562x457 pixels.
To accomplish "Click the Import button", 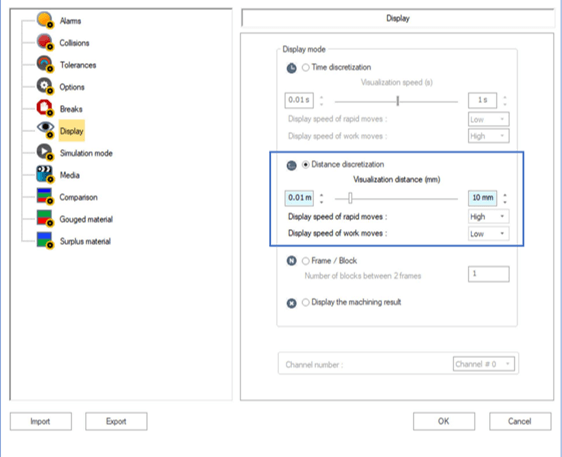I will pos(41,421).
